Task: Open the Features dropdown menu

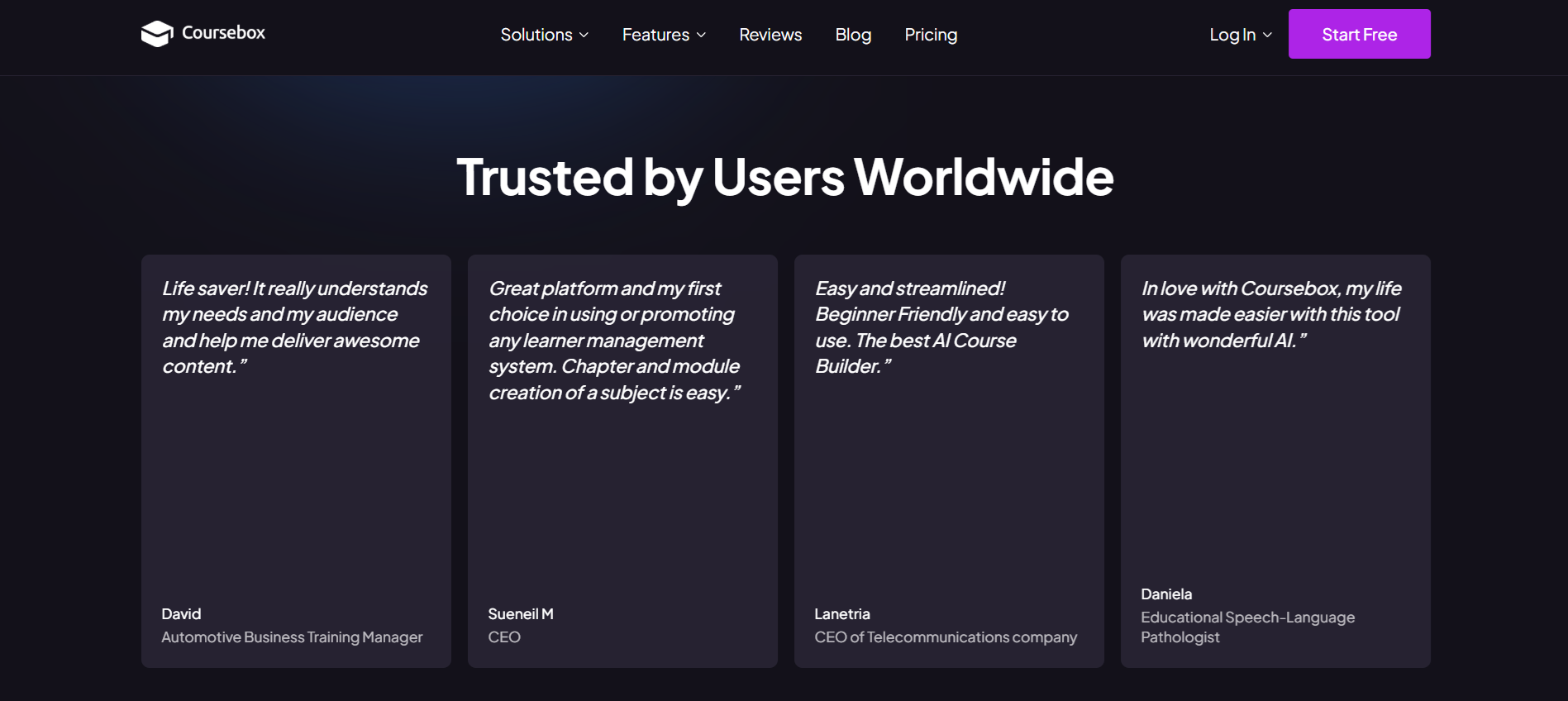Action: click(x=664, y=35)
